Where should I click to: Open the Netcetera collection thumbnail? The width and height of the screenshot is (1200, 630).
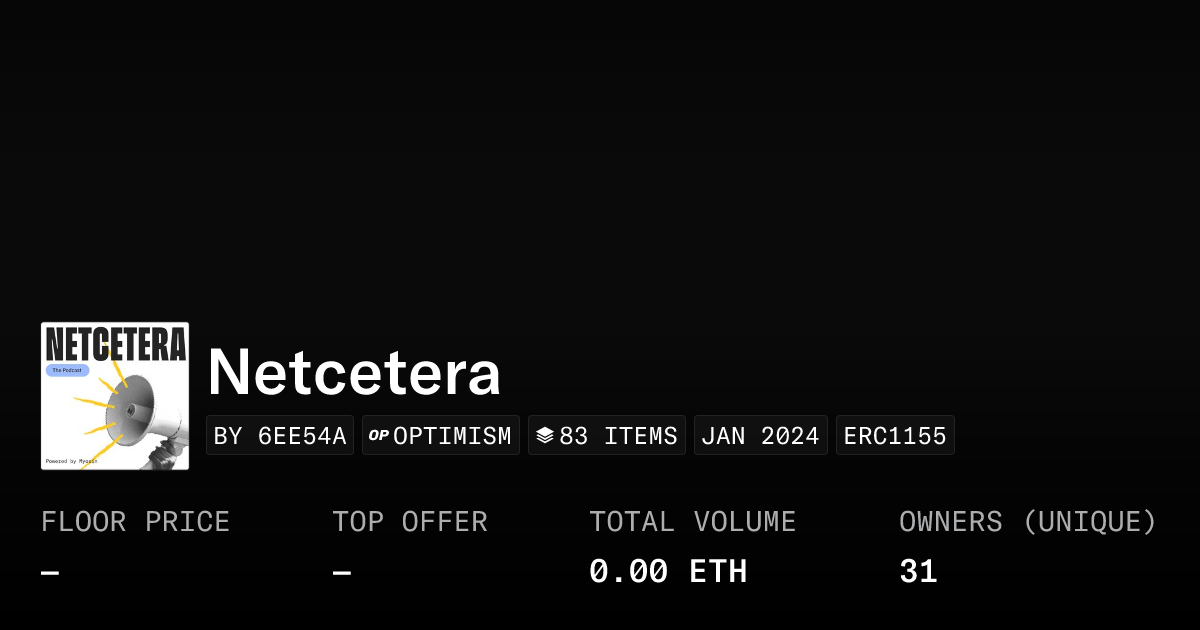[115, 396]
